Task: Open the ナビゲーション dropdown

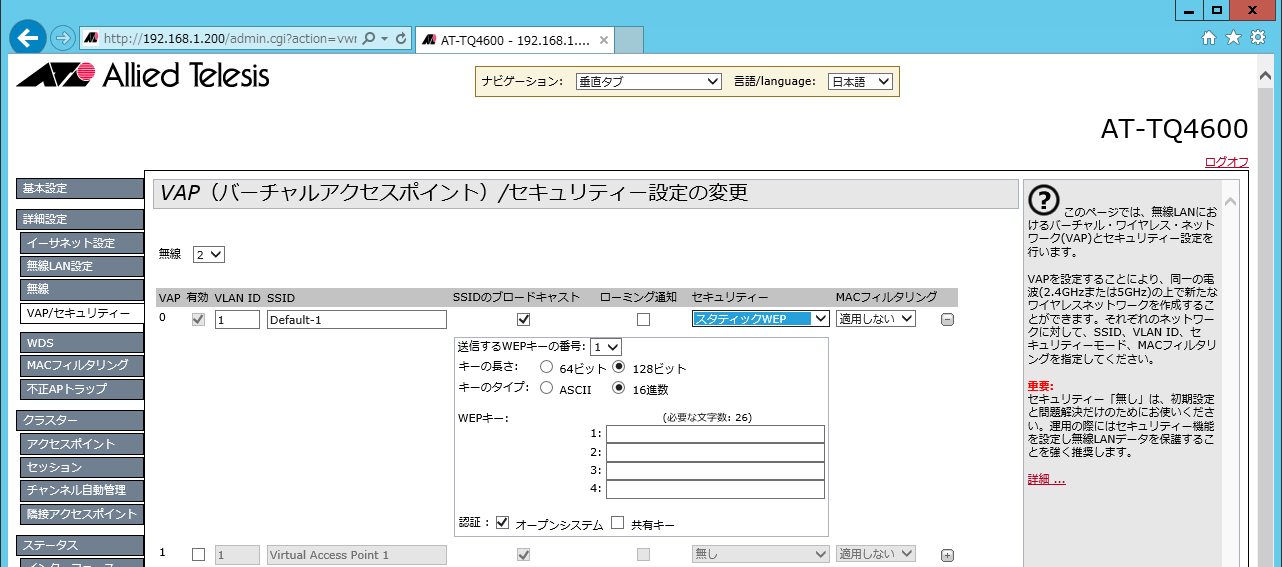Action: [648, 81]
